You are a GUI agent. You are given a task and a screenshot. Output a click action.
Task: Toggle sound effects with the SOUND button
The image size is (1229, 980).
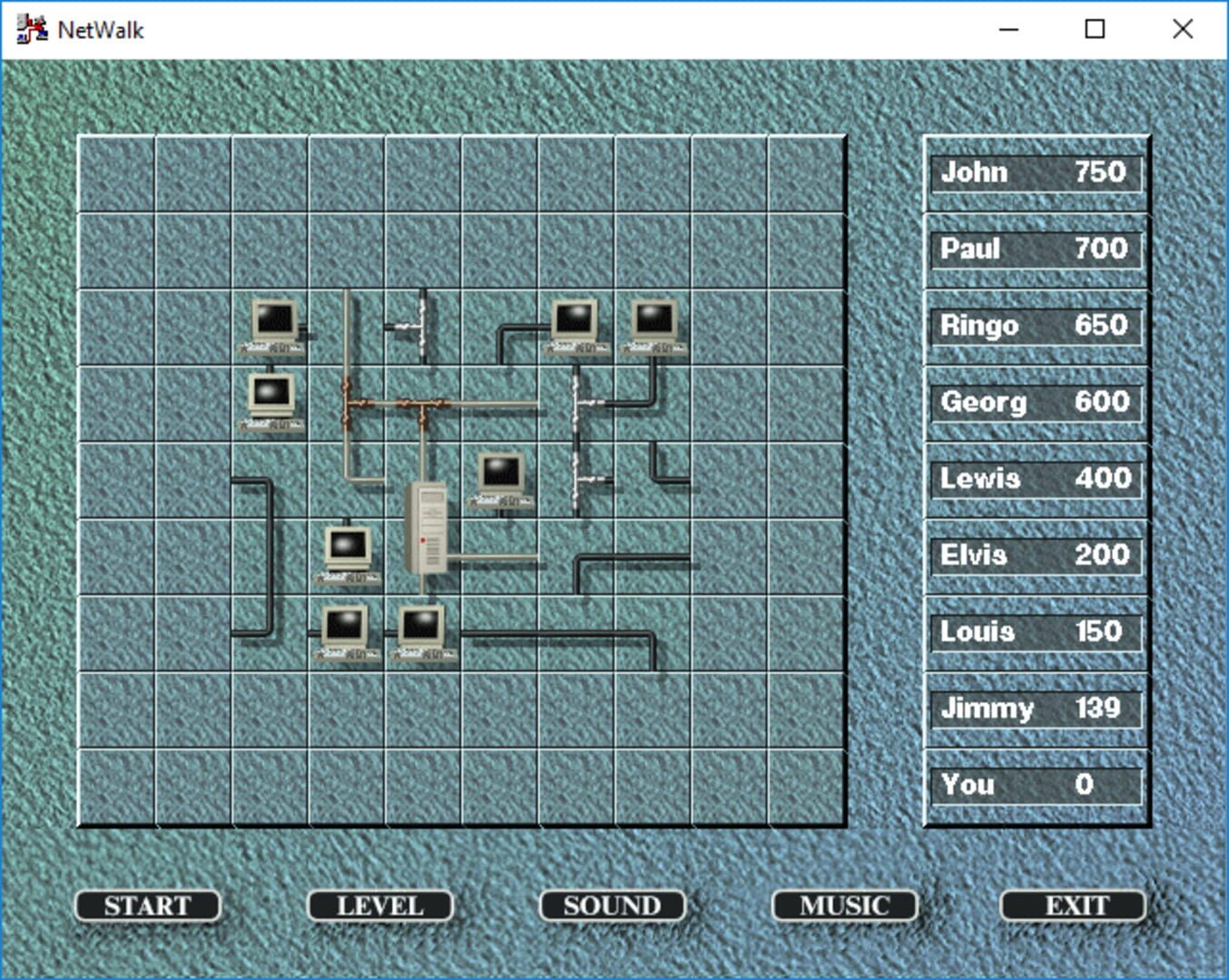pyautogui.click(x=611, y=906)
